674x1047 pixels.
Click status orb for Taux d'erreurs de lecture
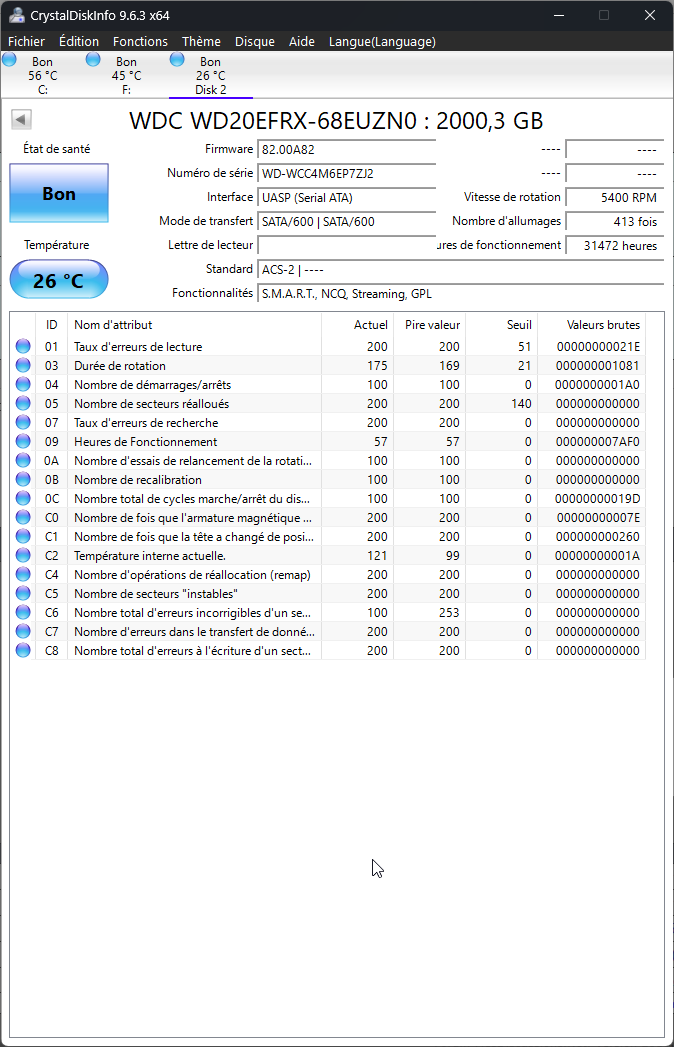22,347
